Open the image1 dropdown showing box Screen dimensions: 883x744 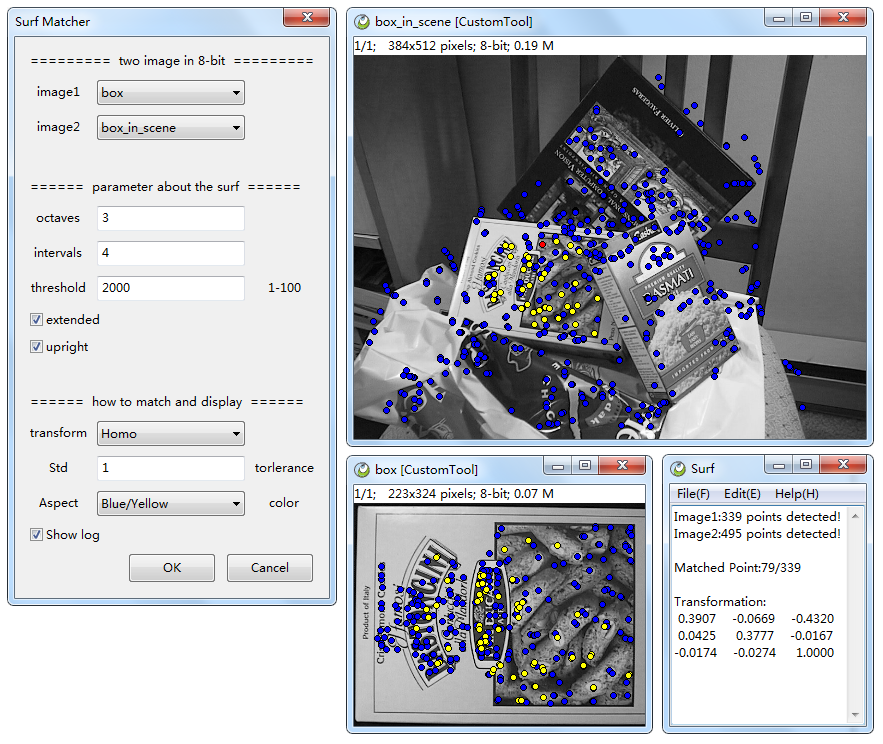(171, 93)
